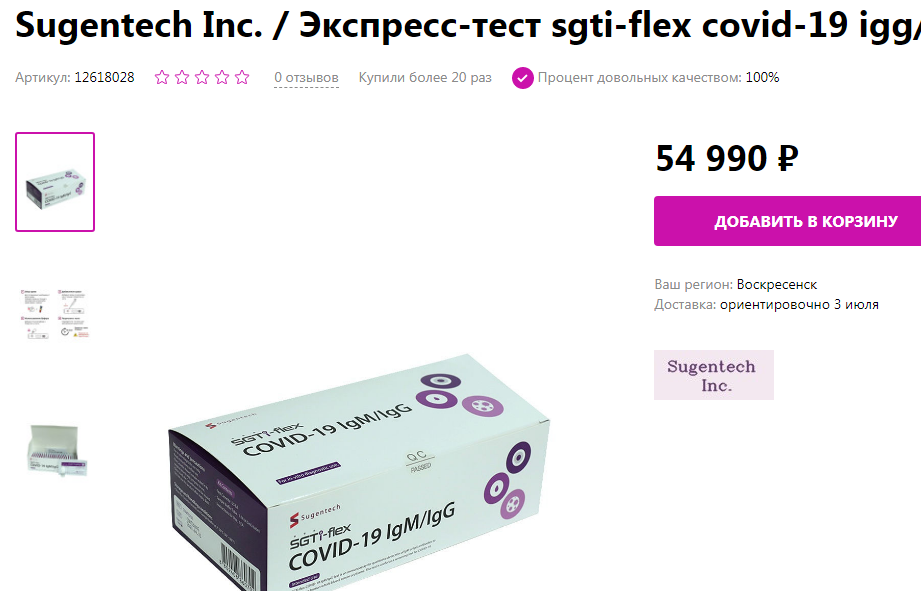
Task: Select the instructions sheet thumbnail
Action: [55, 314]
